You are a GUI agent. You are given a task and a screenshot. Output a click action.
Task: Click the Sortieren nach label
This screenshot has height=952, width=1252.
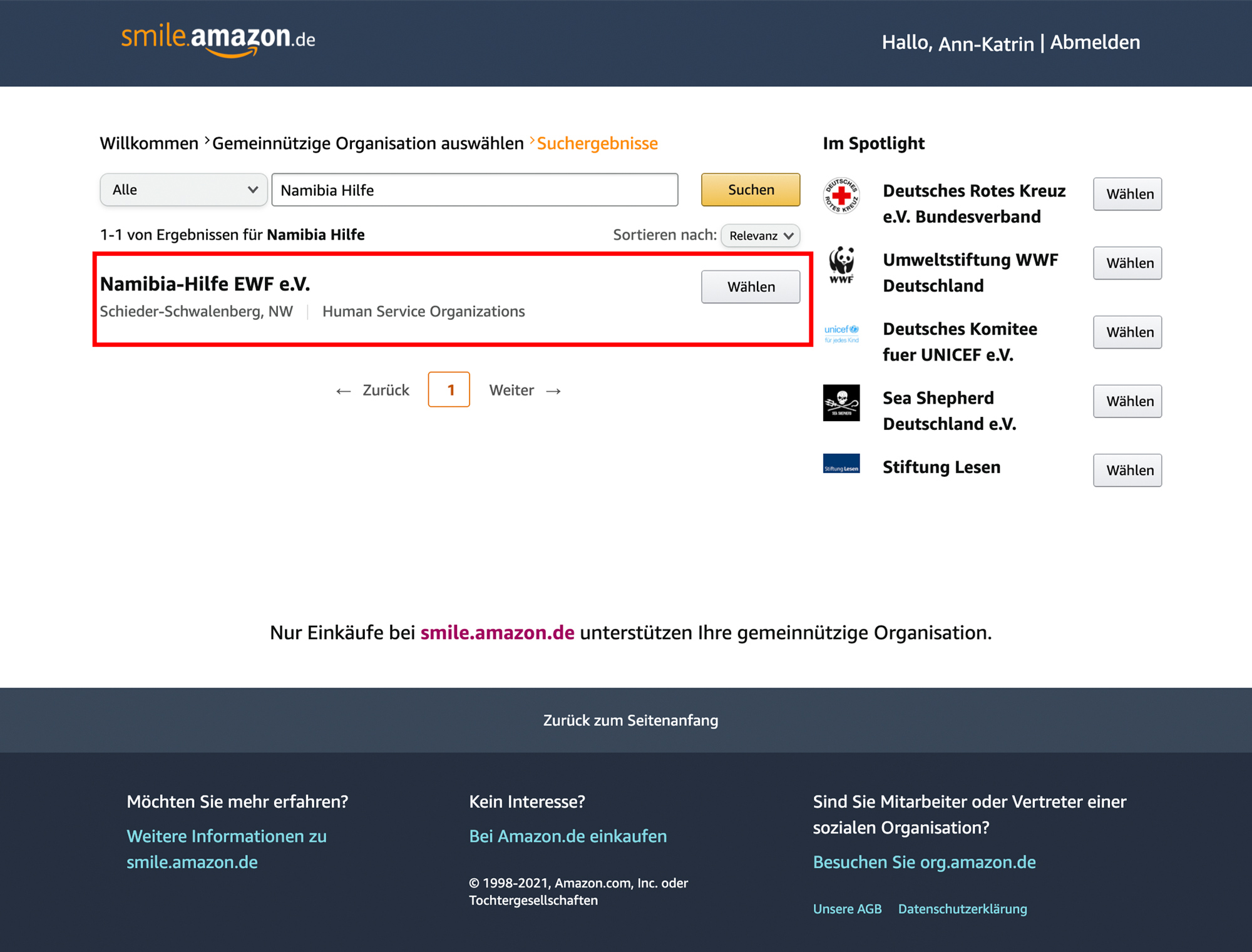tap(665, 235)
